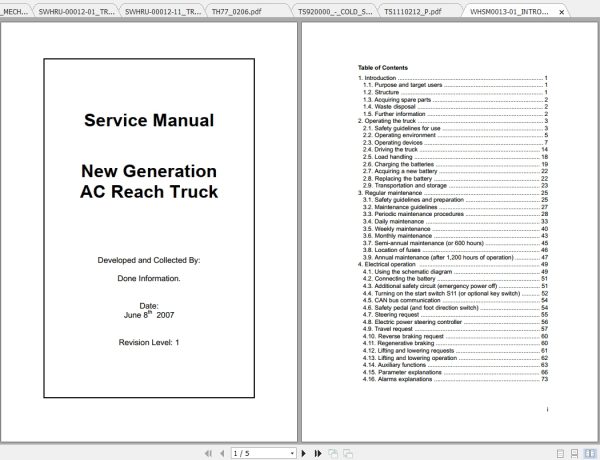Go to the first page
Screen dimensions: 600x460
click(x=208, y=453)
